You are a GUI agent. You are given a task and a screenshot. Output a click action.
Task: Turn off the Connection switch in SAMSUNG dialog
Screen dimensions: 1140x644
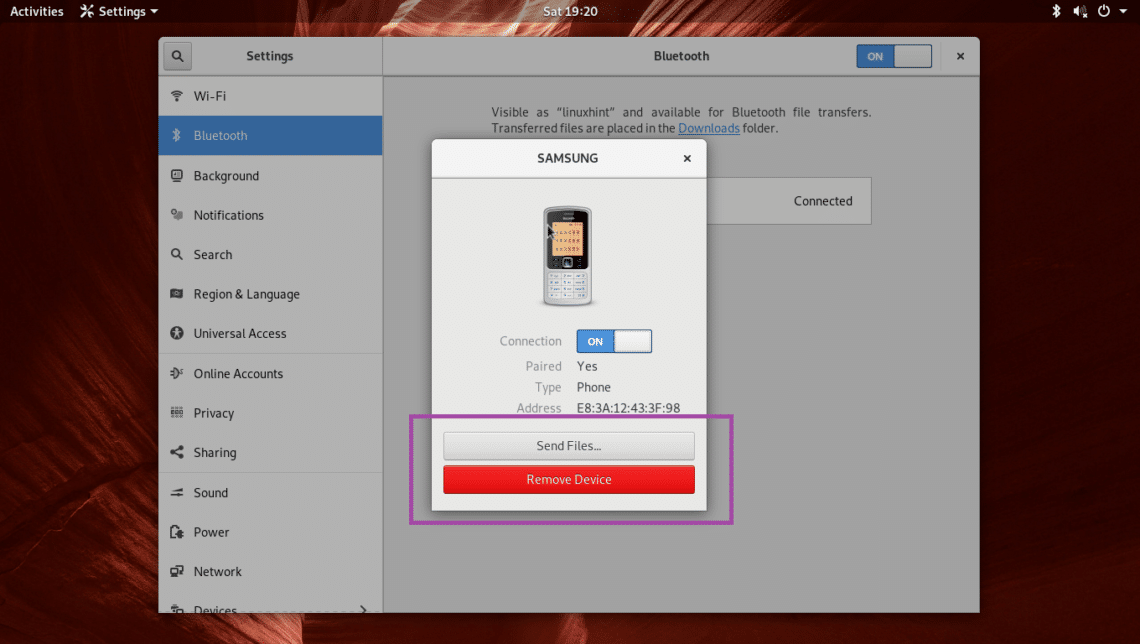point(614,341)
